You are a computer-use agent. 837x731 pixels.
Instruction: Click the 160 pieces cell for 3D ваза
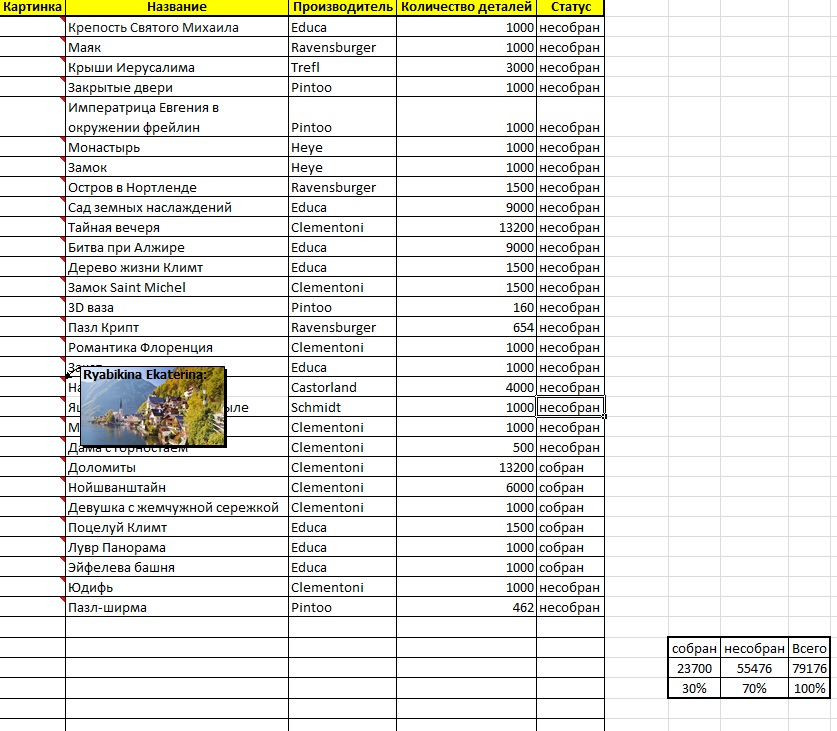click(466, 307)
